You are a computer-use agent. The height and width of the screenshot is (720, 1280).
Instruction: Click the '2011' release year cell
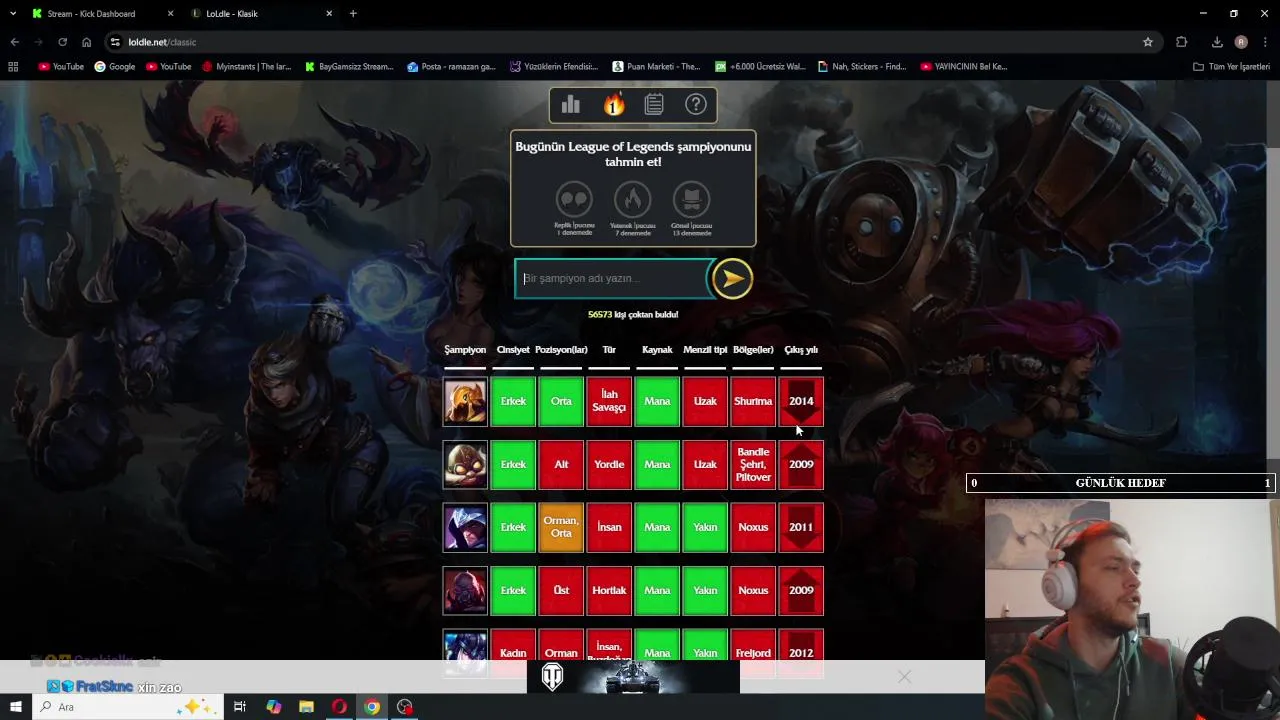[x=801, y=528]
